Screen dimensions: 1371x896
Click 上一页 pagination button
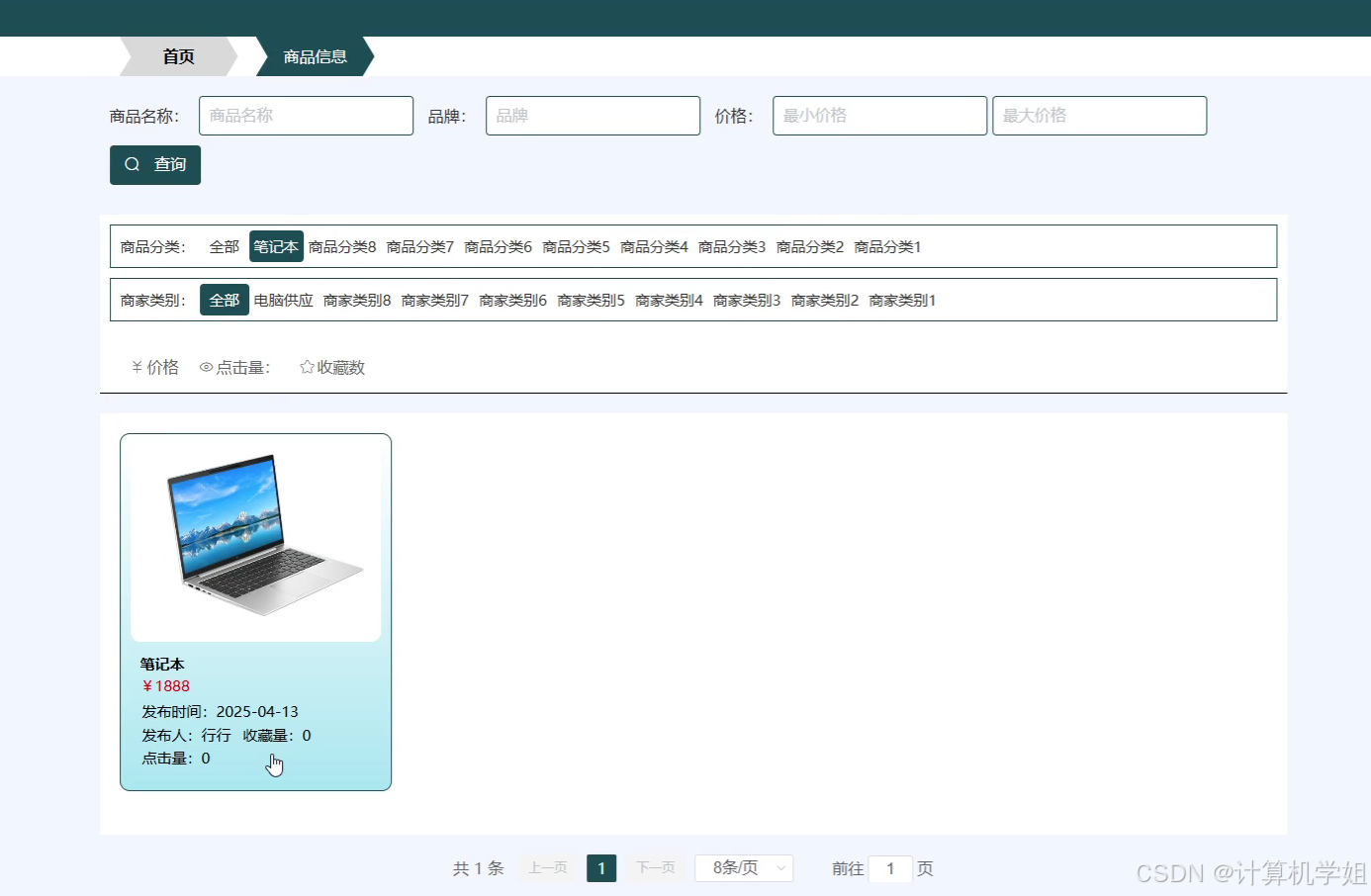tap(548, 868)
